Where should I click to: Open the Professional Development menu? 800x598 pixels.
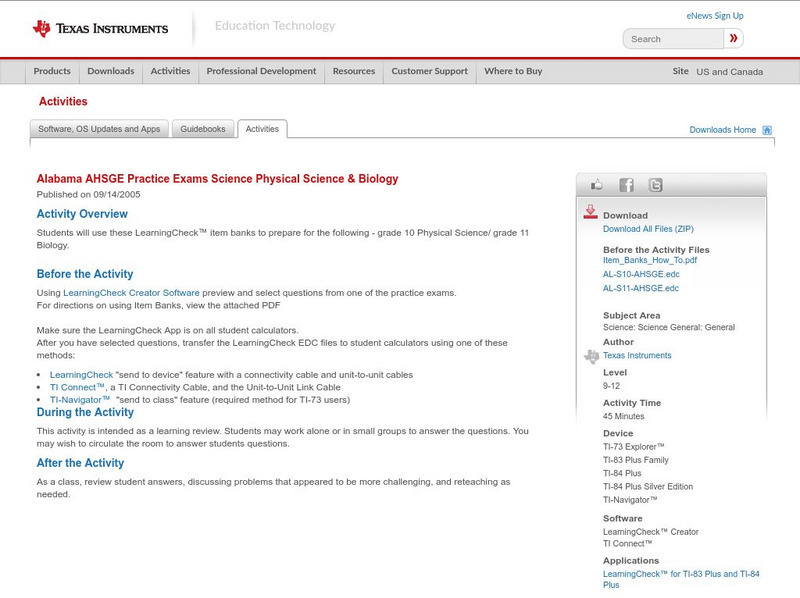point(261,71)
